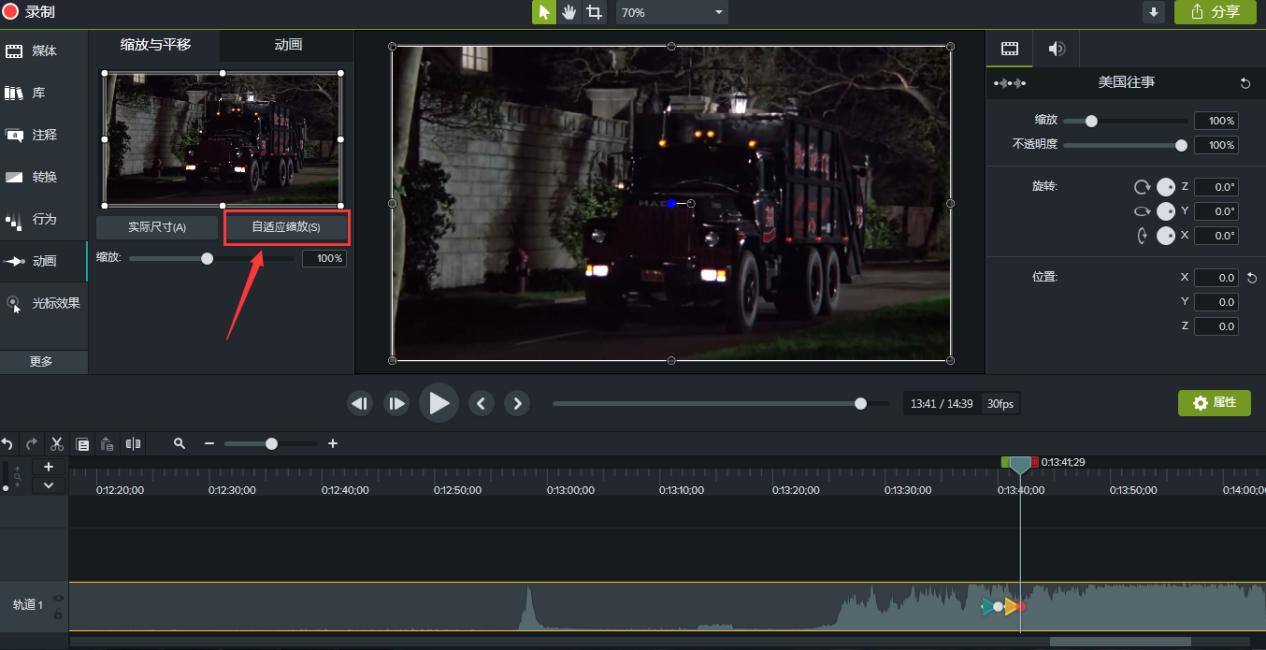This screenshot has width=1266, height=650.
Task: Adjust the 缩放 slider under zoom preview
Action: click(x=207, y=258)
